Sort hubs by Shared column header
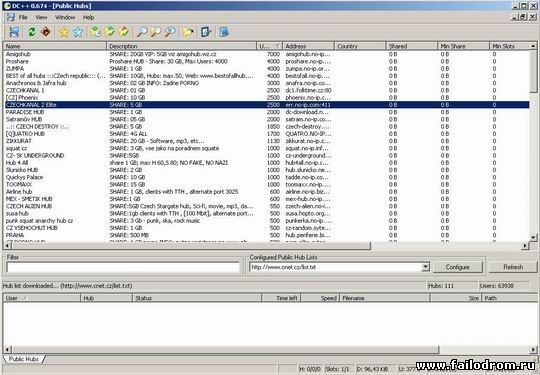This screenshot has width=540, height=375. click(412, 46)
